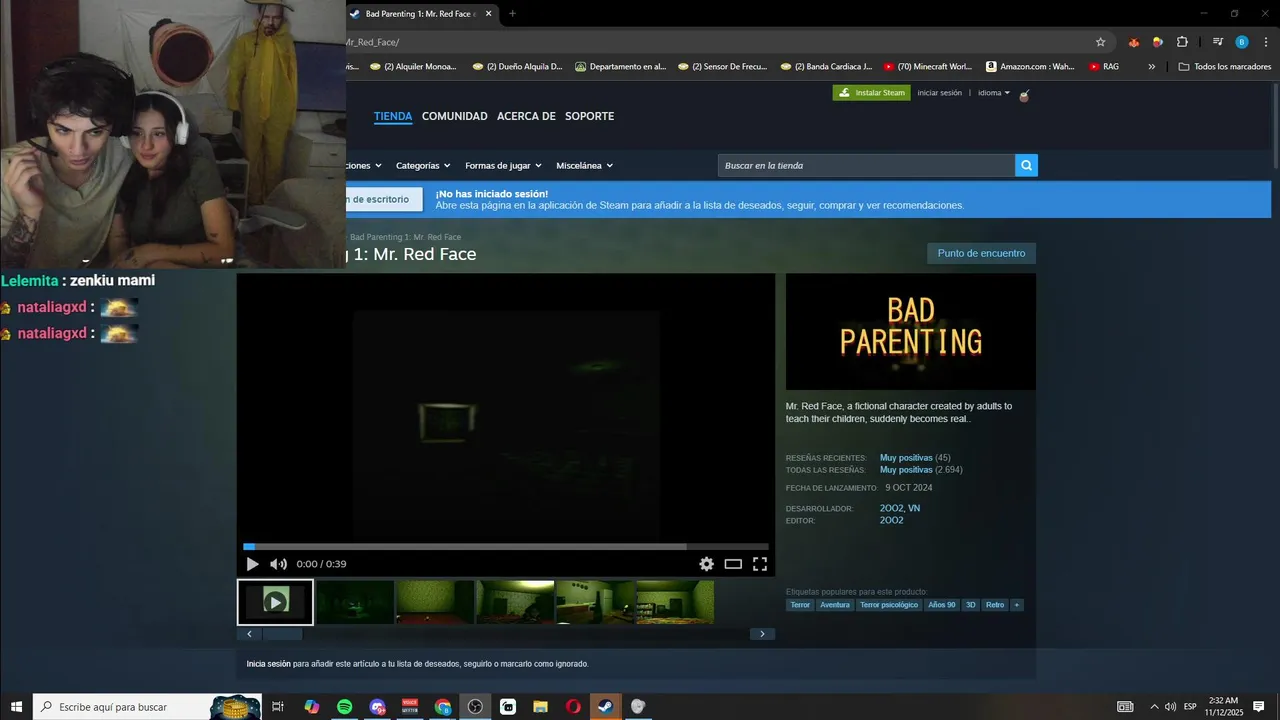1280x720 pixels.
Task: Click the store search magnifier button
Action: click(x=1026, y=165)
